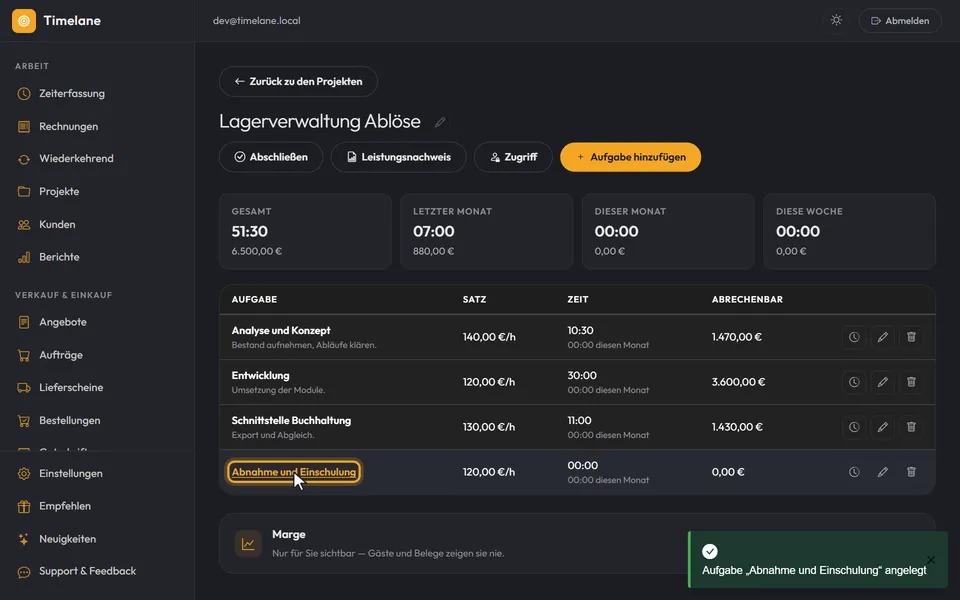Click the 1.470,00 € billable amount
960x600 pixels.
737,337
